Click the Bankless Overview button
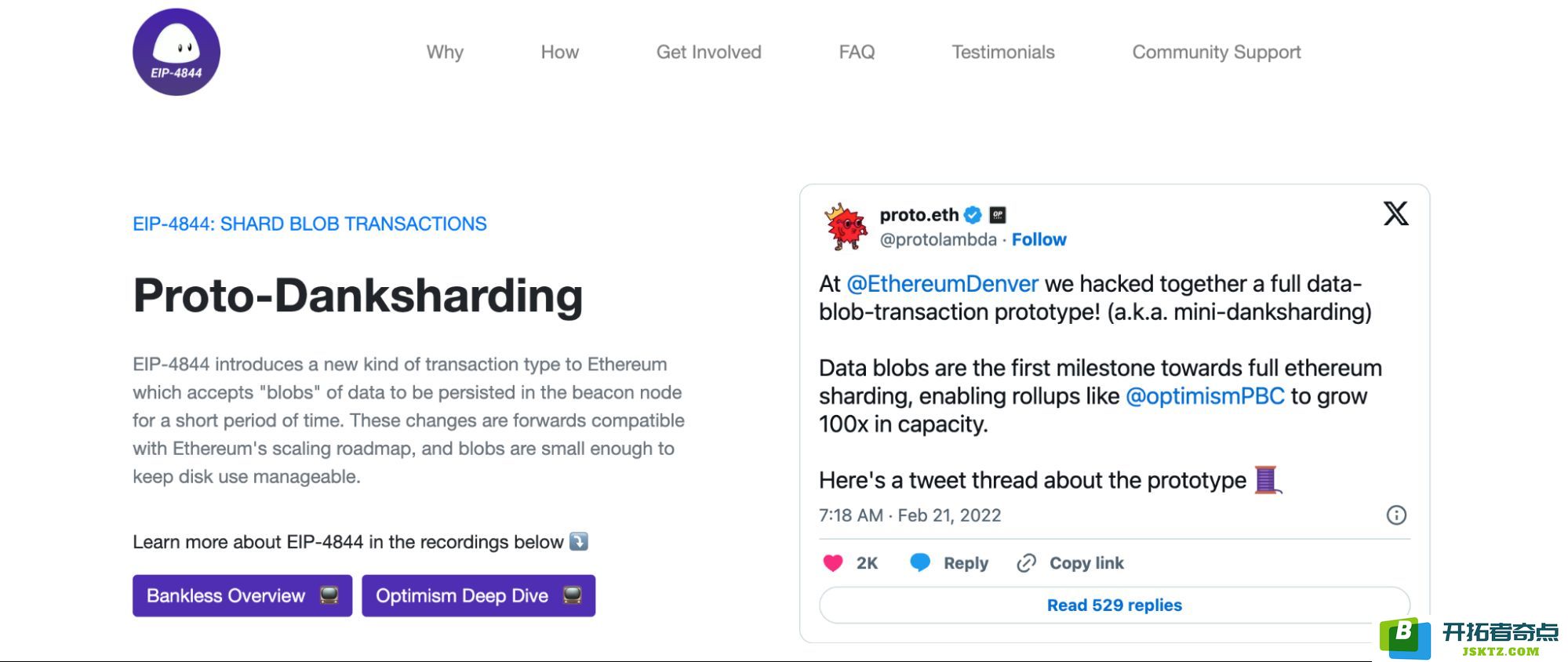 (x=242, y=596)
